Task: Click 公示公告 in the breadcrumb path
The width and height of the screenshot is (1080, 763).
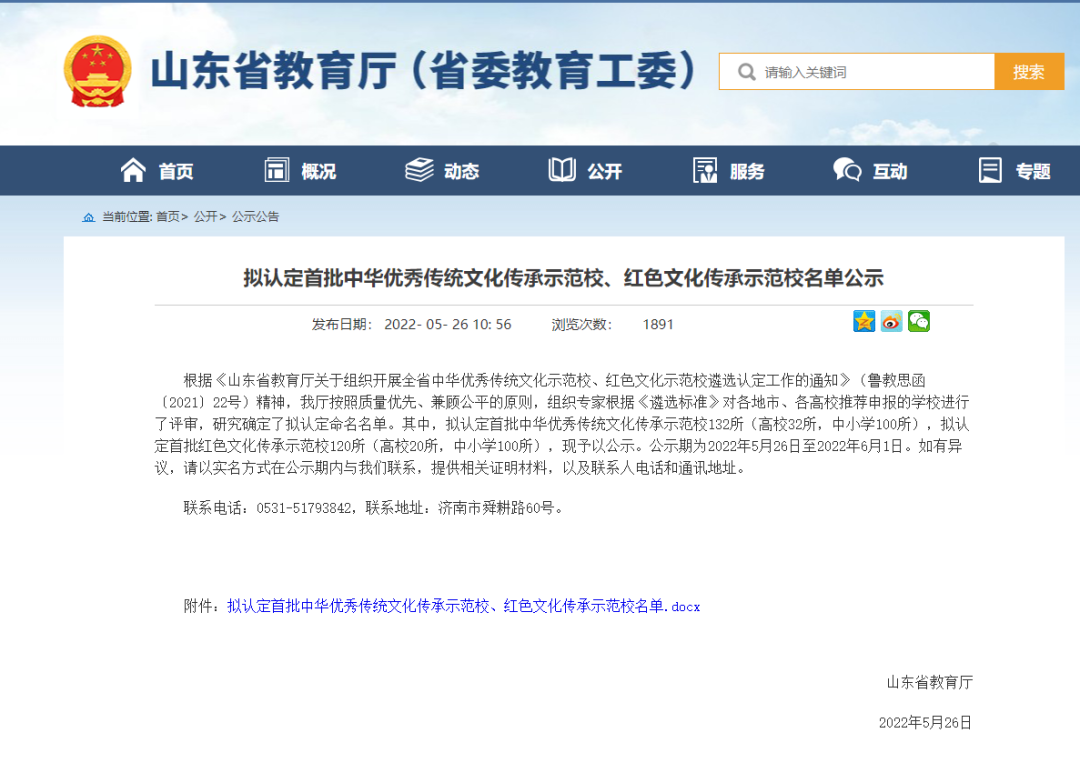Action: [256, 217]
